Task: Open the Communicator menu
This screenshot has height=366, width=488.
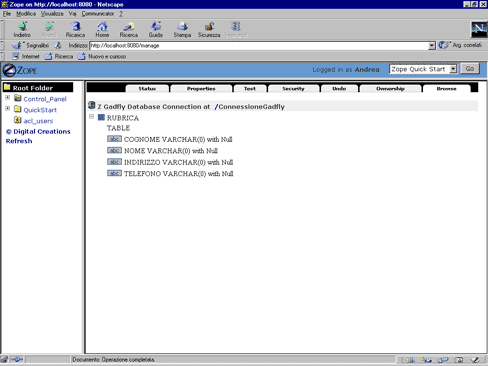Action: click(x=98, y=14)
